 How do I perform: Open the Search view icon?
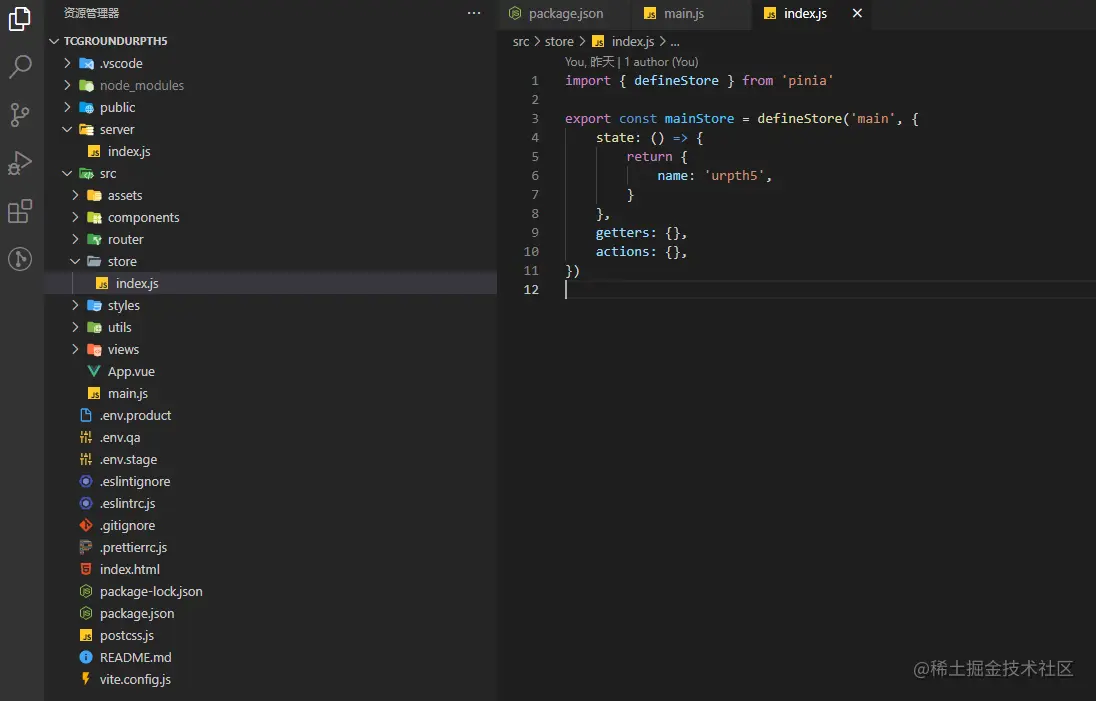point(20,67)
